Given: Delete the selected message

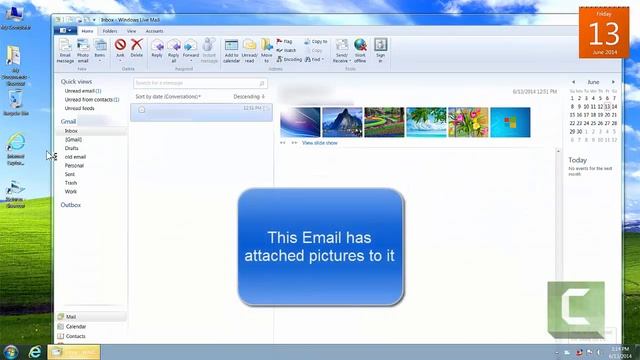Looking at the screenshot, I should (137, 48).
